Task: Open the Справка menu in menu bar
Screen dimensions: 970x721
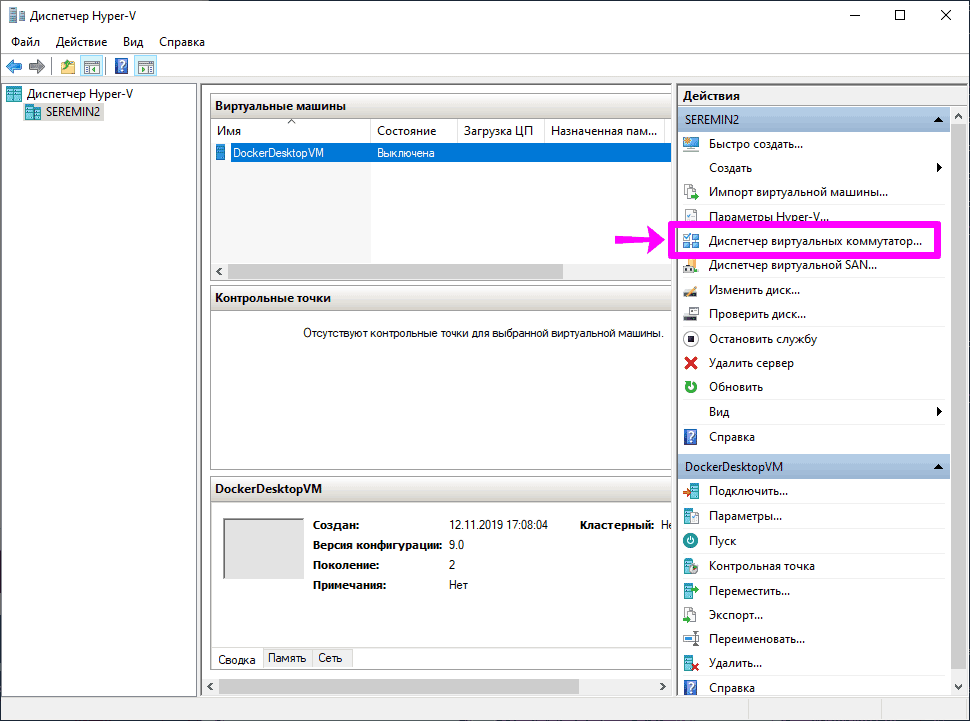Action: point(182,42)
